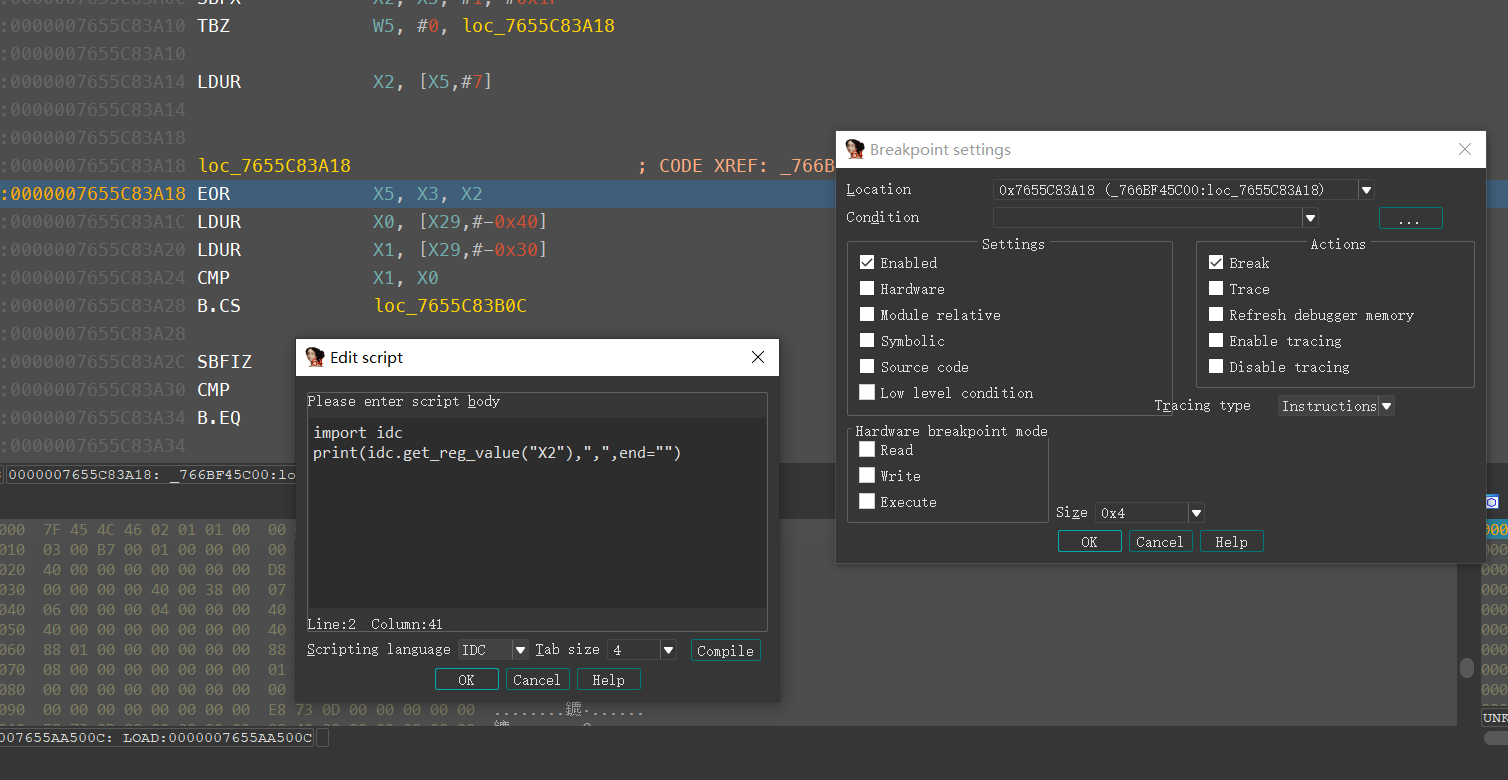Enable the Trace action
This screenshot has height=780, width=1508.
coord(1216,288)
